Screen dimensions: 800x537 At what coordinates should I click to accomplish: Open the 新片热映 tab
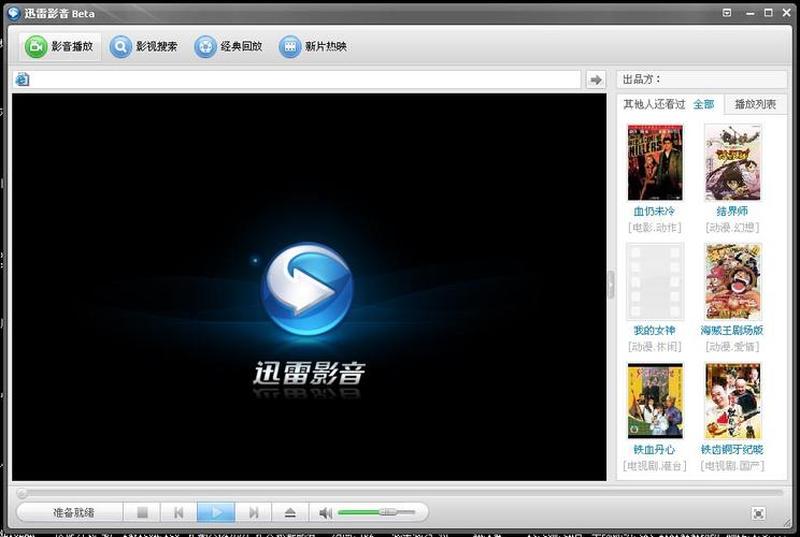(313, 46)
